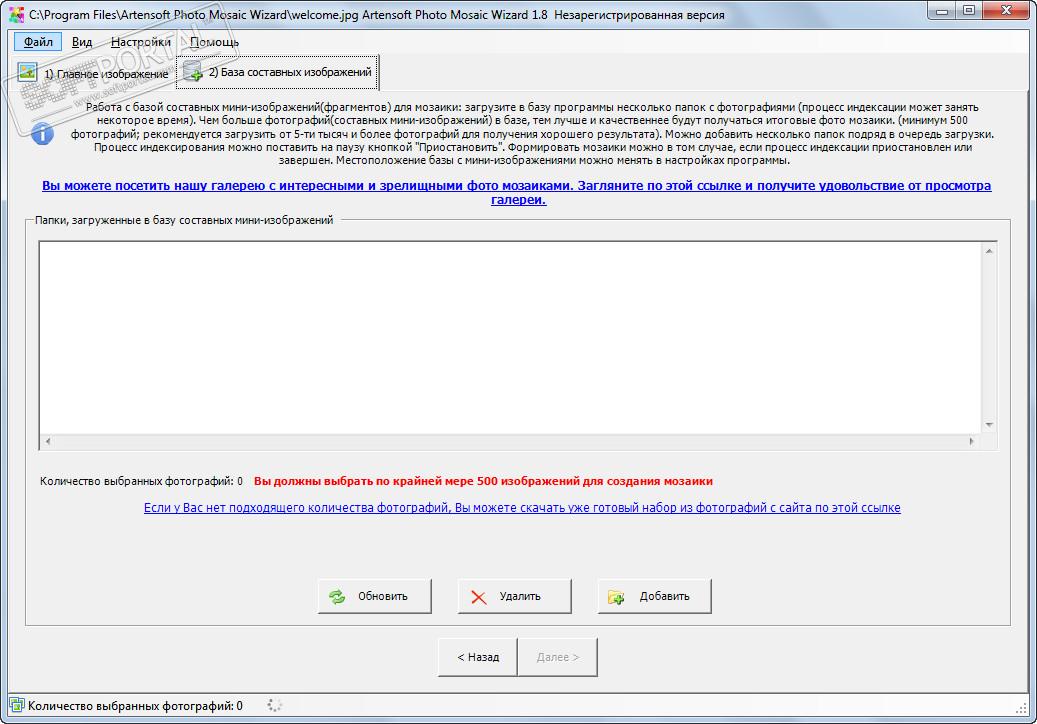The image size is (1037, 724).
Task: Click the add folder icon
Action: click(616, 597)
